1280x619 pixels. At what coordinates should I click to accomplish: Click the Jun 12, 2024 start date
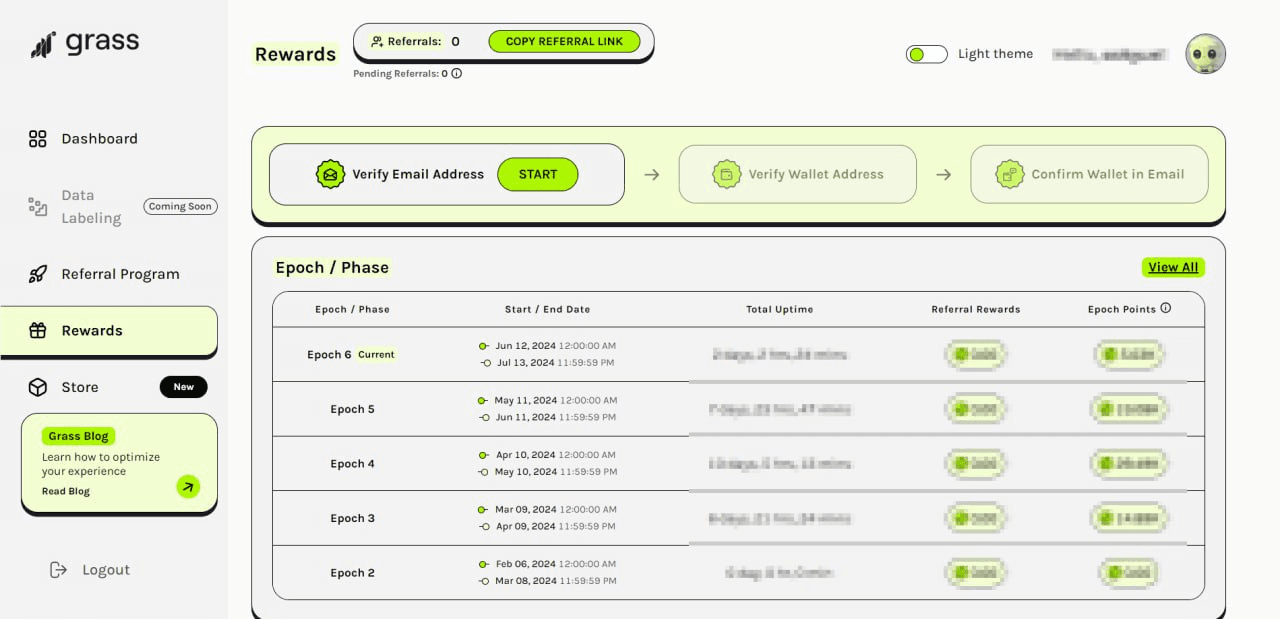tap(526, 346)
